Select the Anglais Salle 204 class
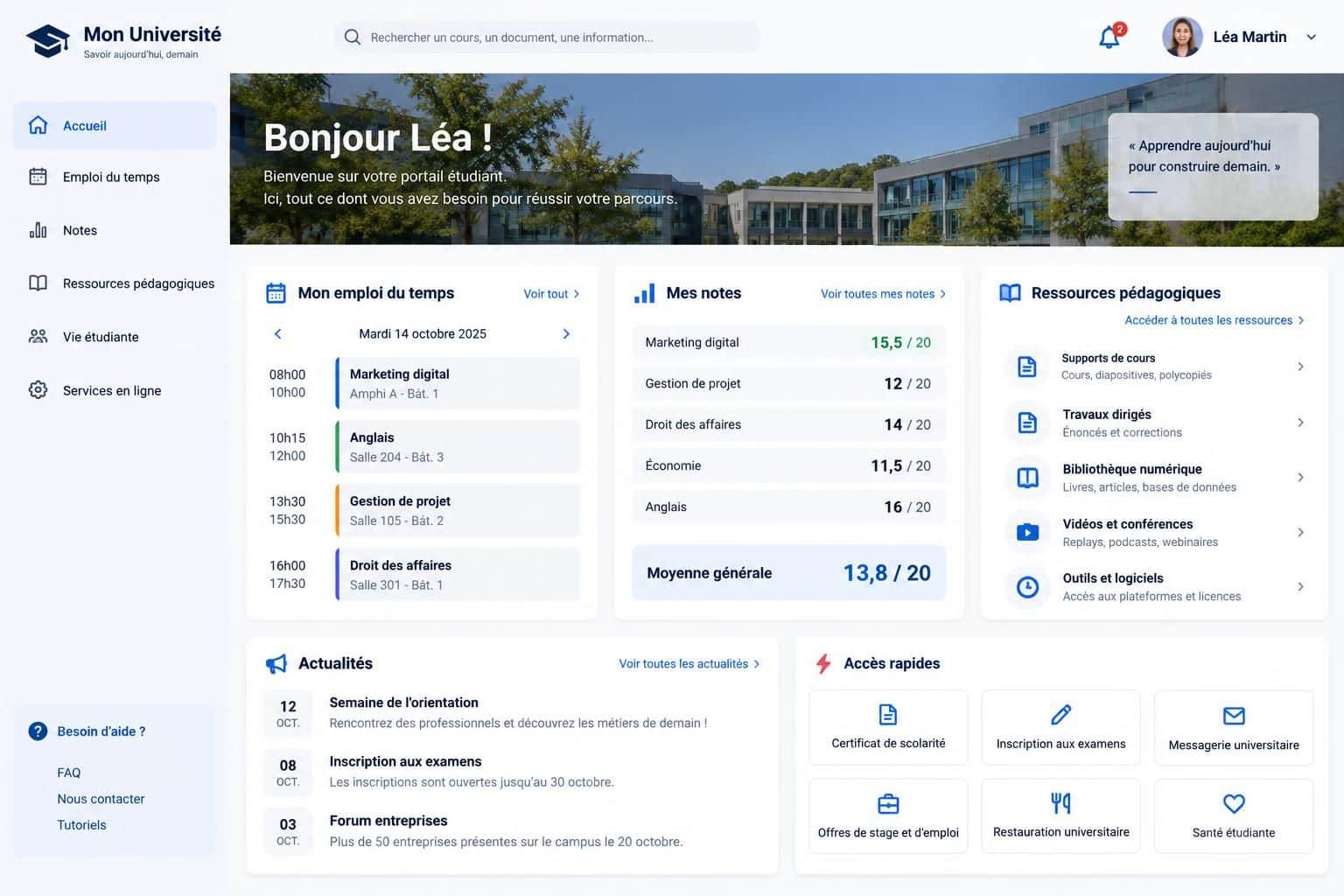Viewport: 1344px width, 896px height. point(458,447)
